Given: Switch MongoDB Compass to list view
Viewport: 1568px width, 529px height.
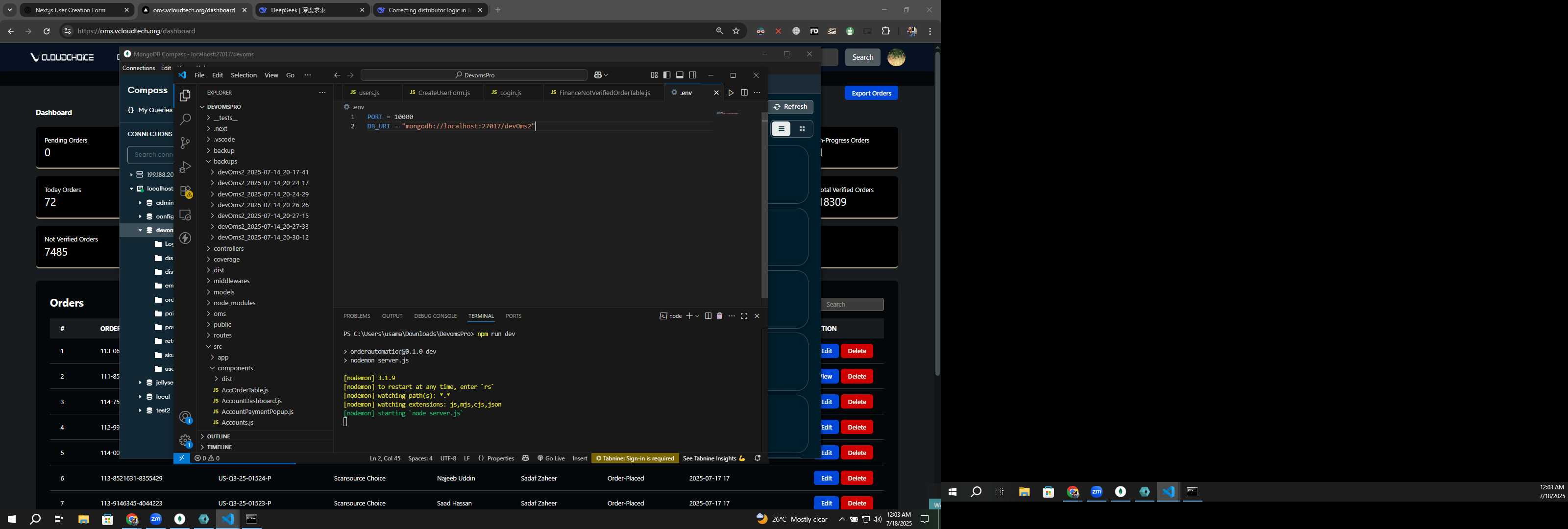Looking at the screenshot, I should 781,129.
